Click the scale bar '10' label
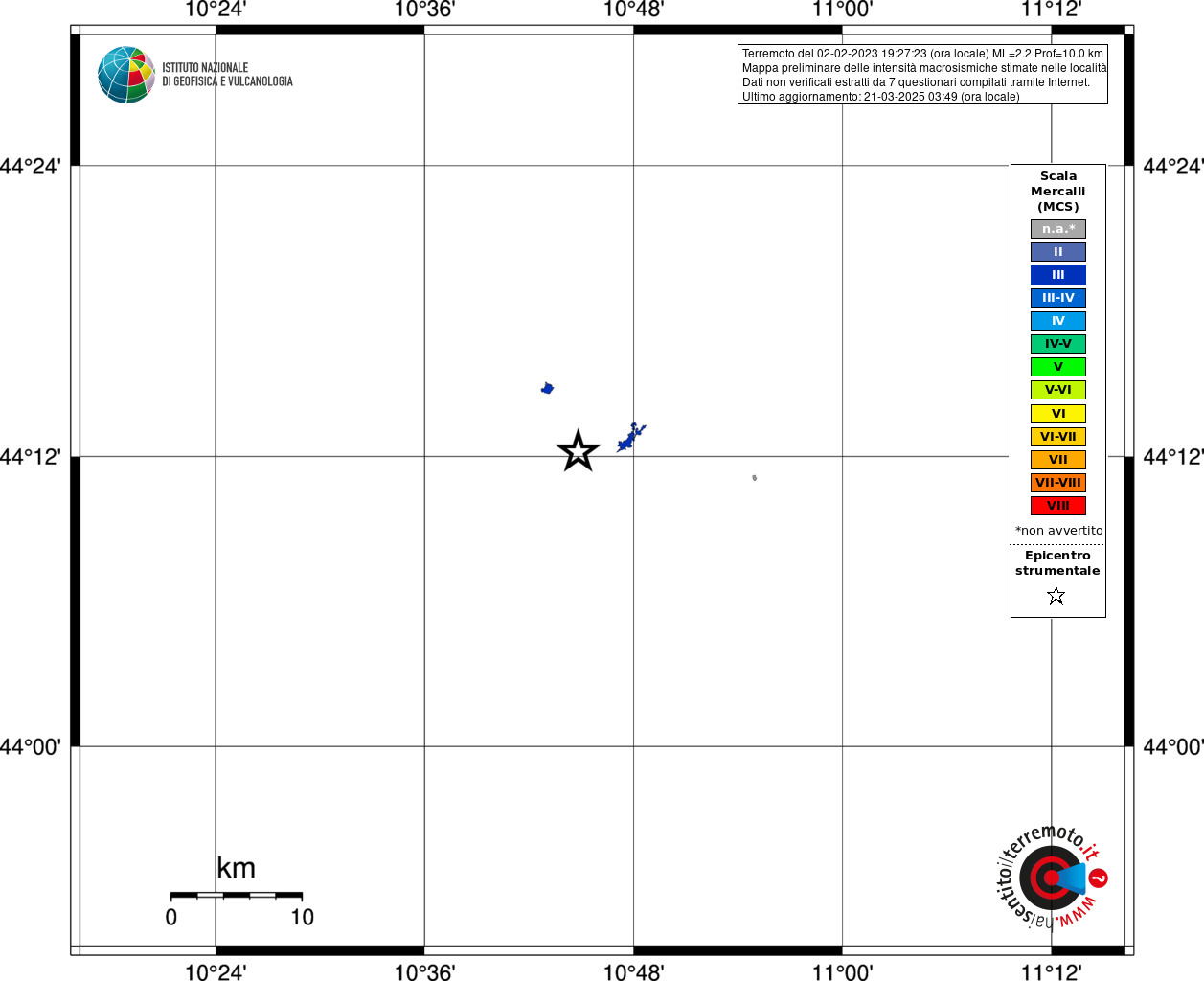This screenshot has width=1204, height=981. coord(303,918)
